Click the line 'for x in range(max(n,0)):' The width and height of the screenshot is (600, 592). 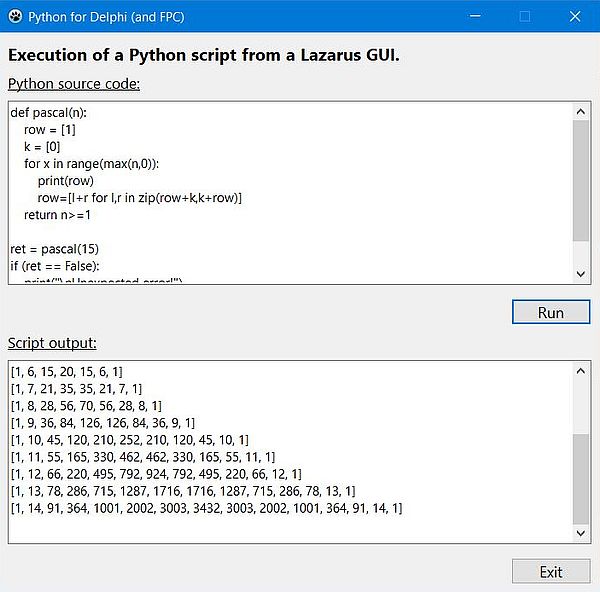click(x=91, y=164)
